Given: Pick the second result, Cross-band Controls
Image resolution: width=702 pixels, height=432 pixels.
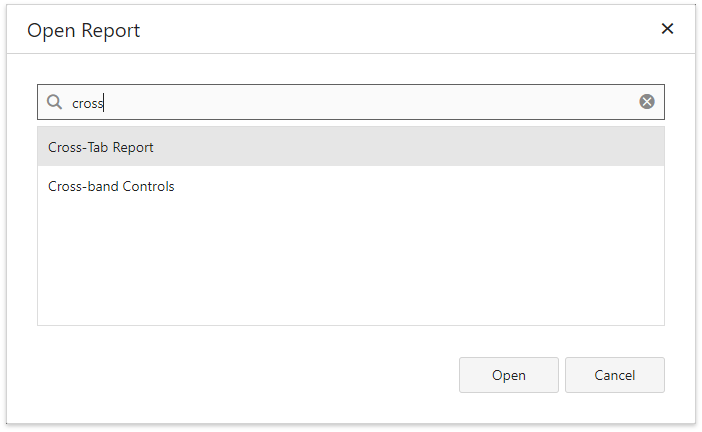Looking at the screenshot, I should (x=111, y=186).
